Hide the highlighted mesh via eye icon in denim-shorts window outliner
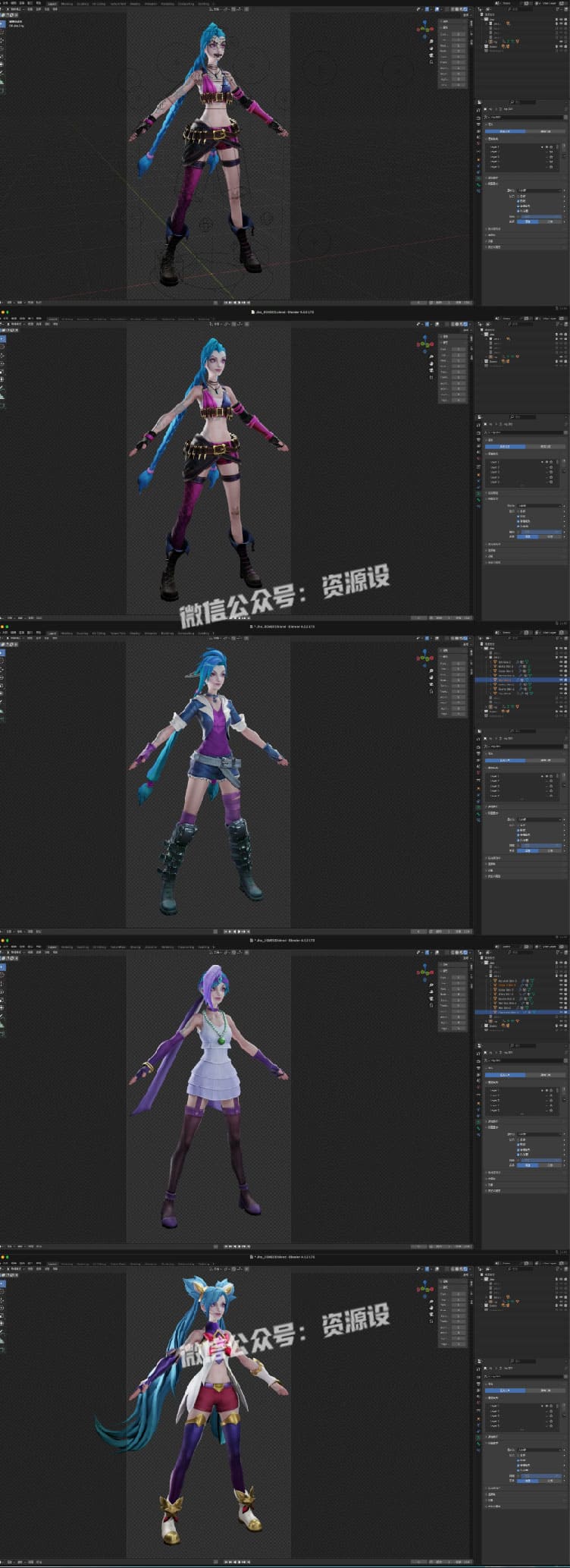 click(x=561, y=680)
